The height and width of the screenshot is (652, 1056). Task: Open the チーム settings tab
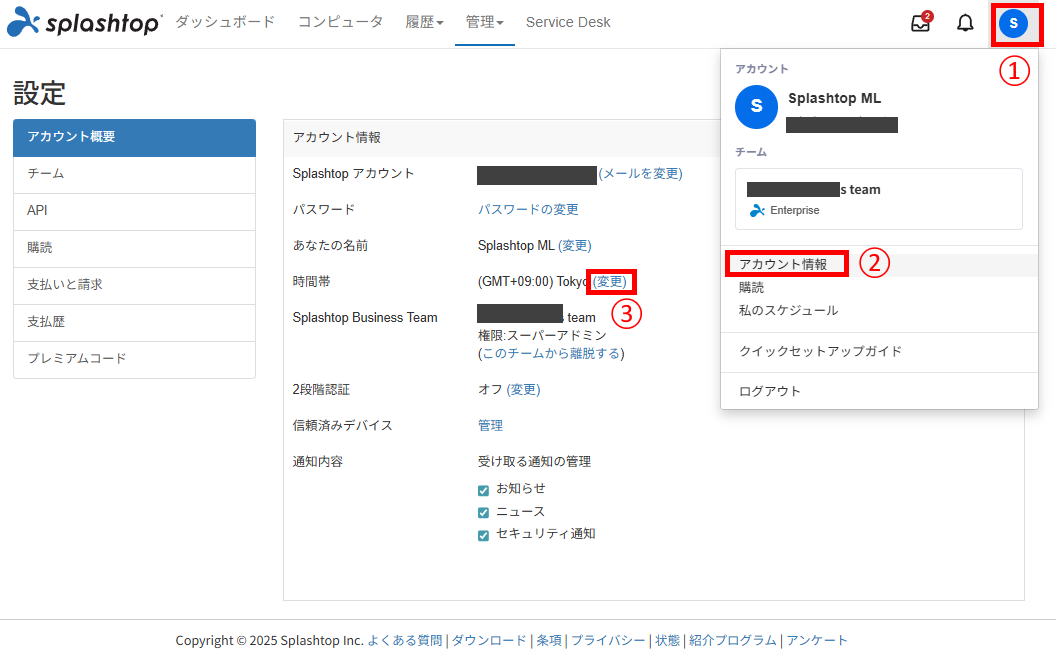[135, 174]
